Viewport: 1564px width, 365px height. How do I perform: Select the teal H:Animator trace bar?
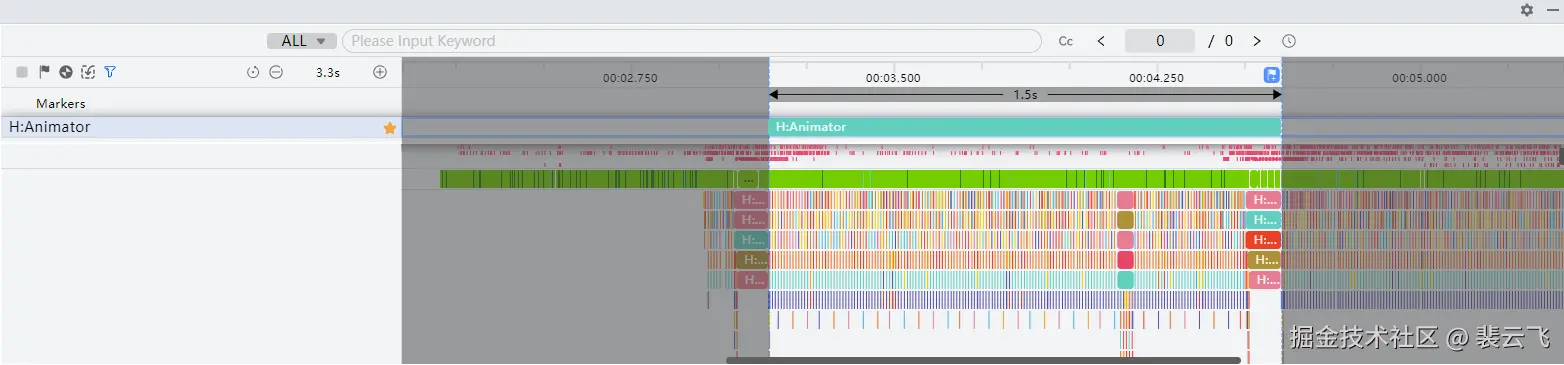[1025, 127]
